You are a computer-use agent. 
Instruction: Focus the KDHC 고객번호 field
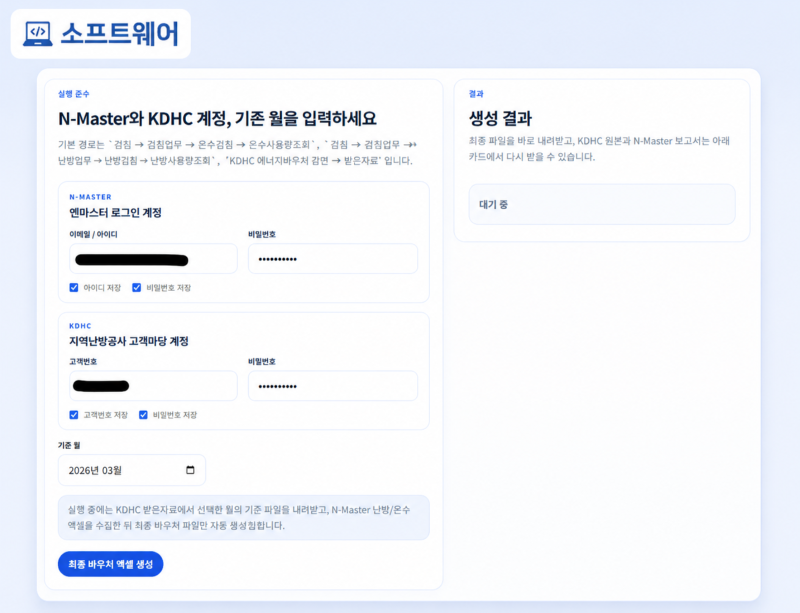pos(153,386)
